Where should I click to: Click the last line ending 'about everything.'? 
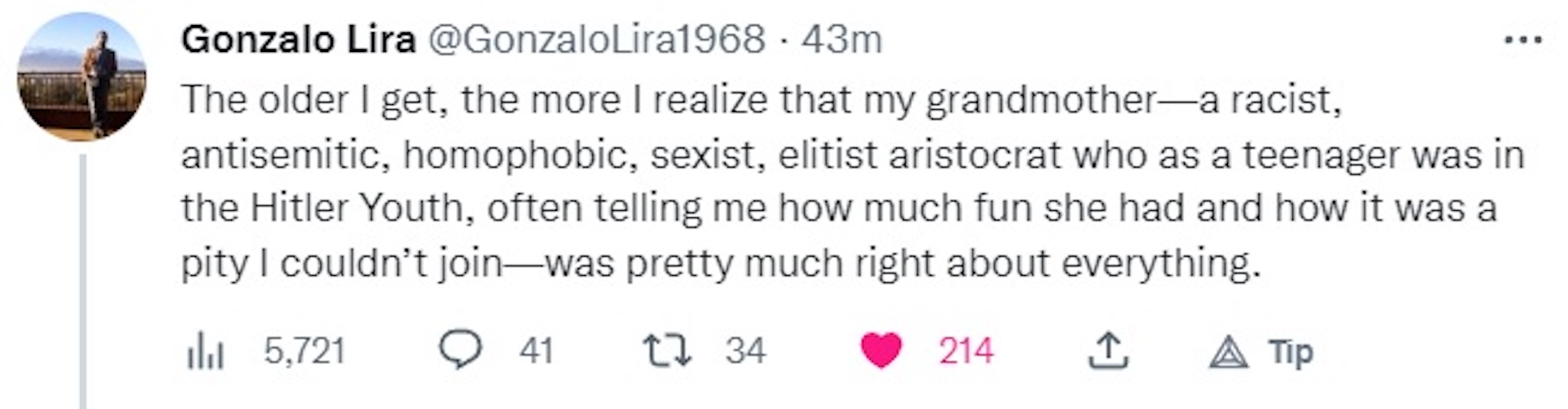(x=720, y=264)
